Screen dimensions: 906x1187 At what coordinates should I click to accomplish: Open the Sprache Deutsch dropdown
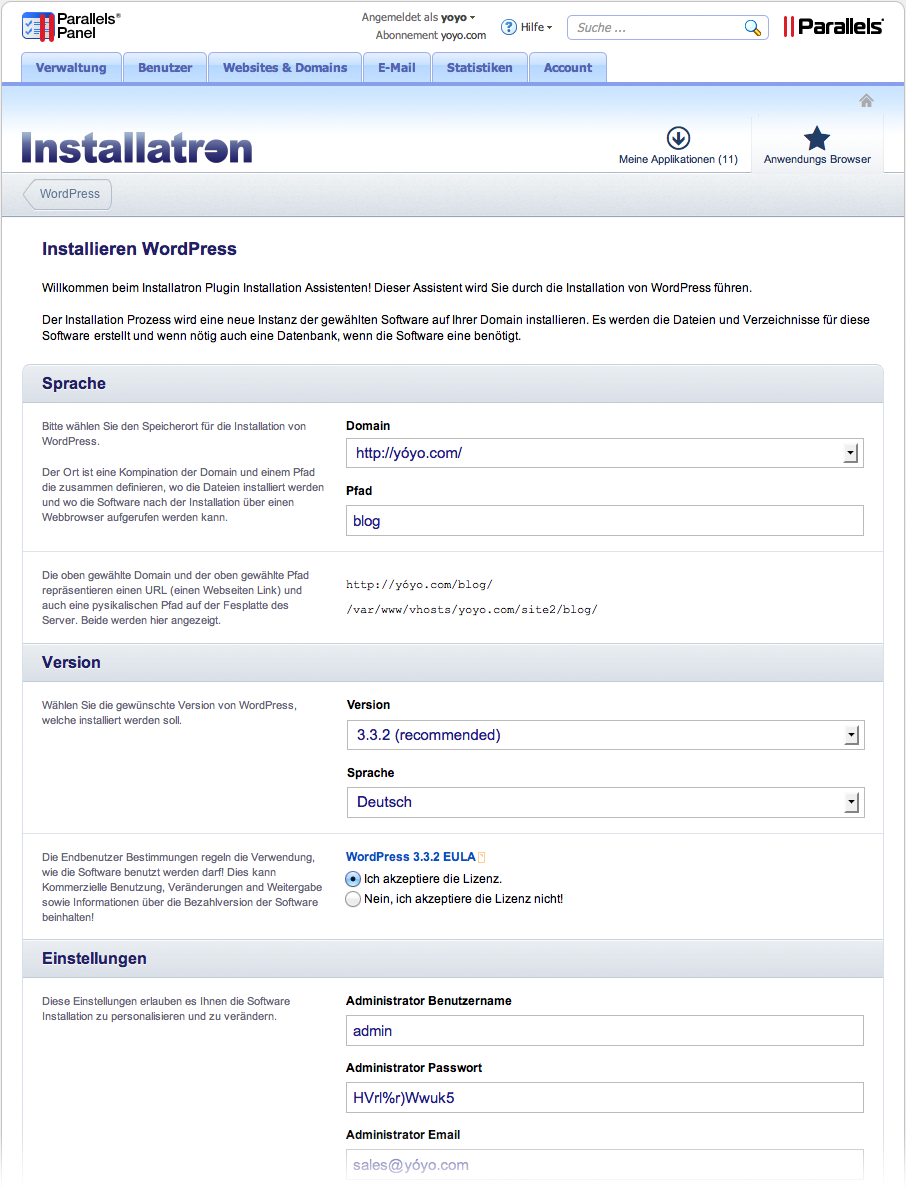pos(606,802)
